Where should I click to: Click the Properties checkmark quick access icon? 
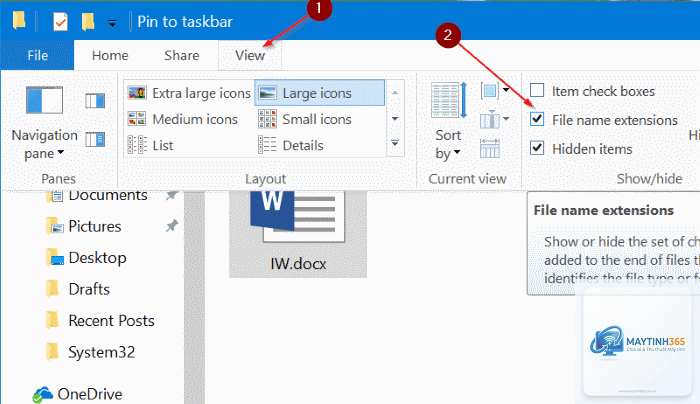click(x=60, y=21)
